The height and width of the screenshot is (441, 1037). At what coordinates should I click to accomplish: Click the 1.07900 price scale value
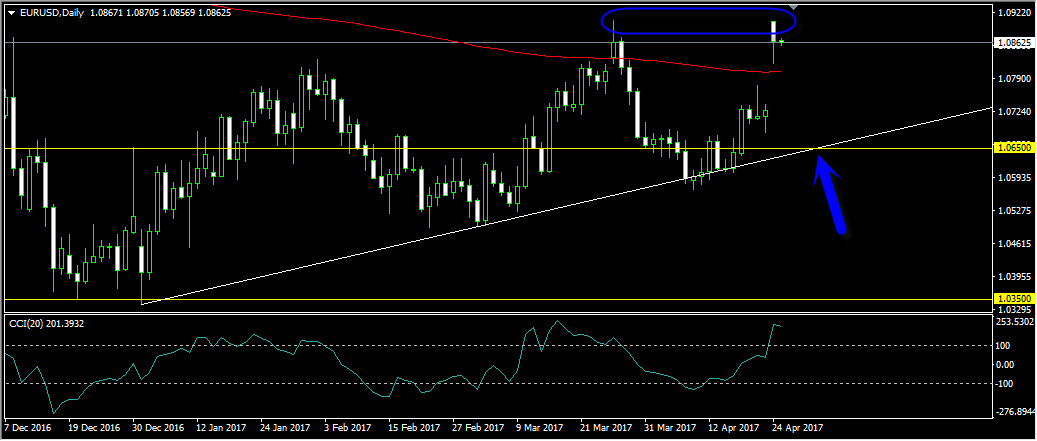point(1015,79)
